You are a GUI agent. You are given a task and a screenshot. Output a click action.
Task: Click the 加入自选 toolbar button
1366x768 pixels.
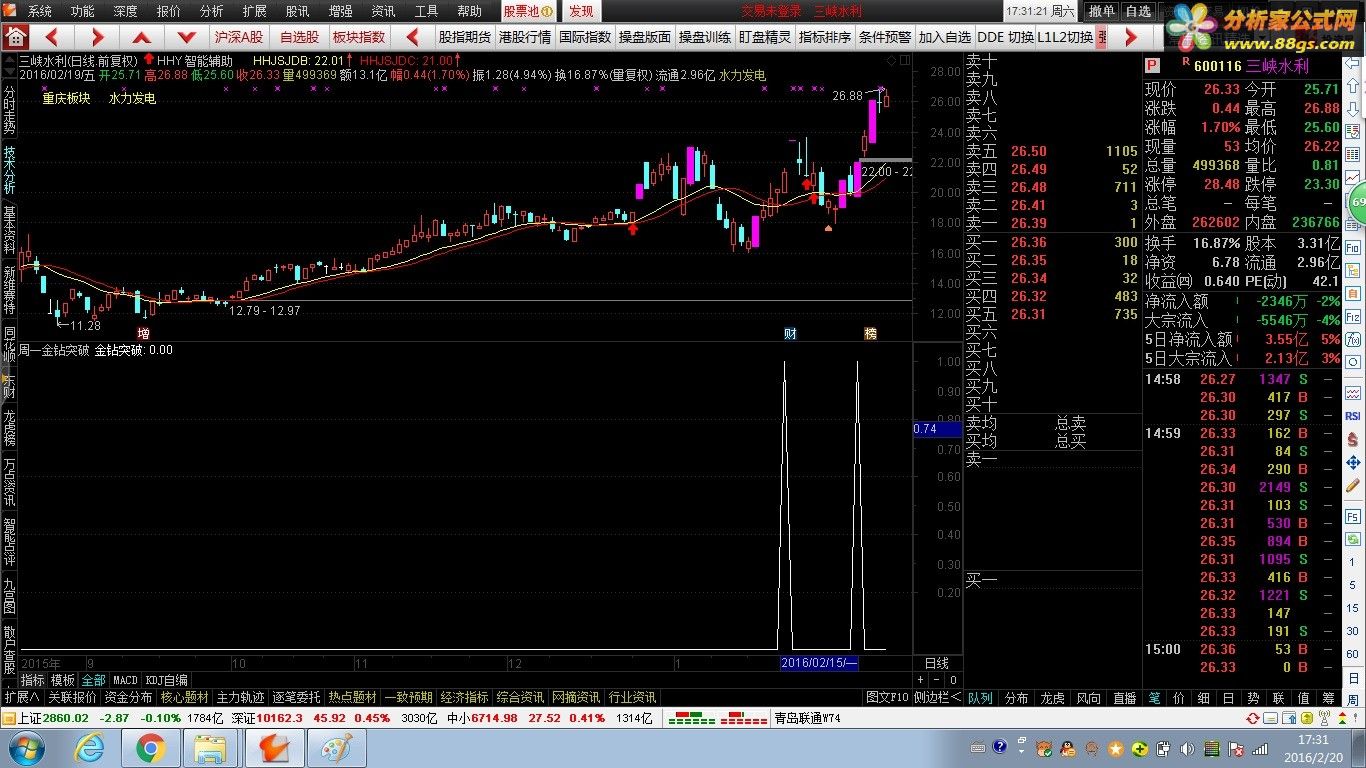pos(944,37)
